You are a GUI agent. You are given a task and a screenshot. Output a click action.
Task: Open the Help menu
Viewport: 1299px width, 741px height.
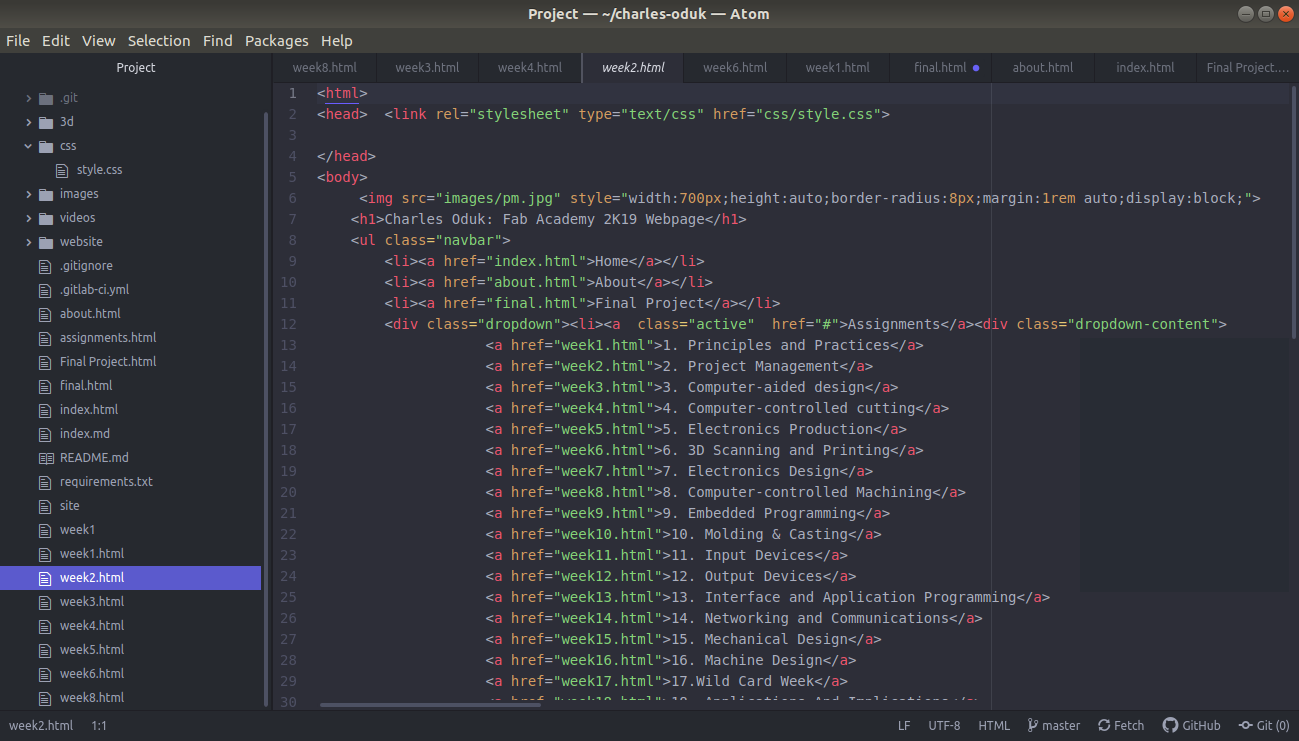click(x=337, y=41)
